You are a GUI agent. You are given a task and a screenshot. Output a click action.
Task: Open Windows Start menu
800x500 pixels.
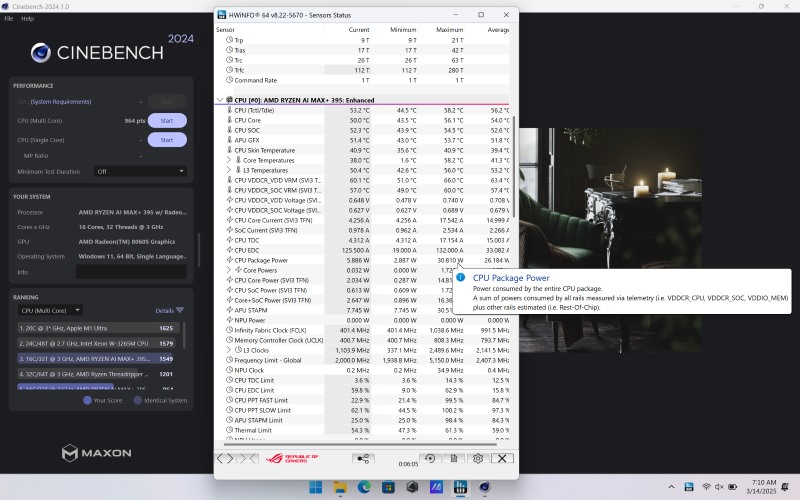[x=316, y=487]
